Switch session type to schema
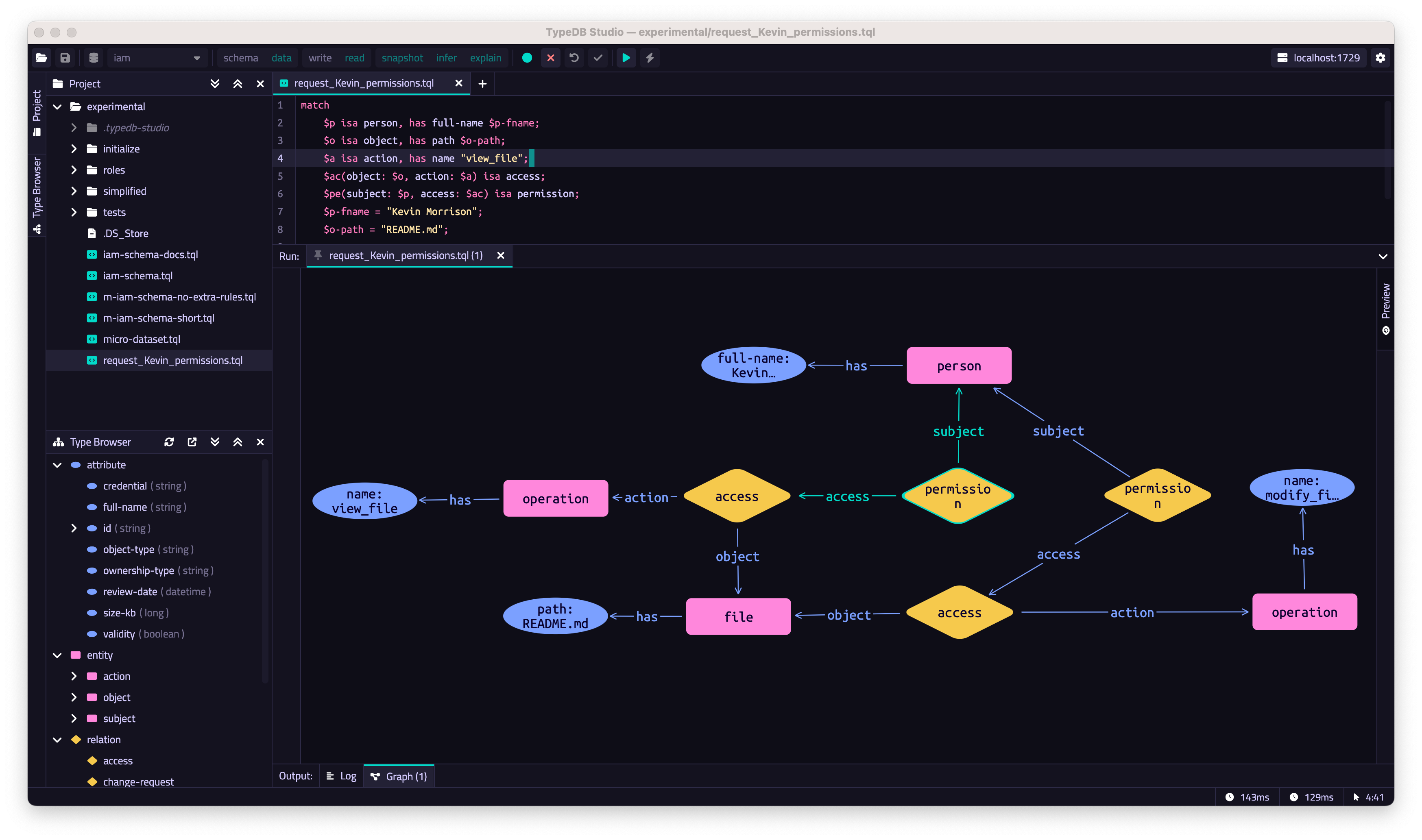The width and height of the screenshot is (1422, 840). tap(240, 58)
